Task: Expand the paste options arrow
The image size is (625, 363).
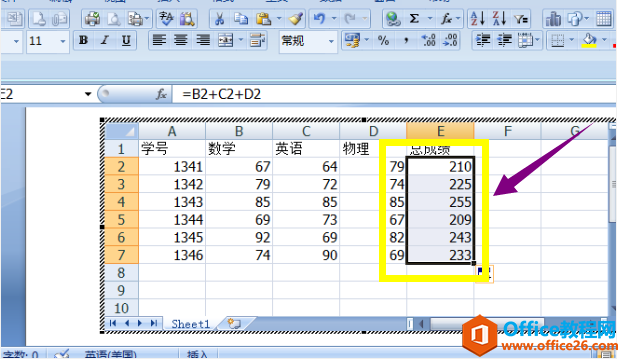Action: 279,19
